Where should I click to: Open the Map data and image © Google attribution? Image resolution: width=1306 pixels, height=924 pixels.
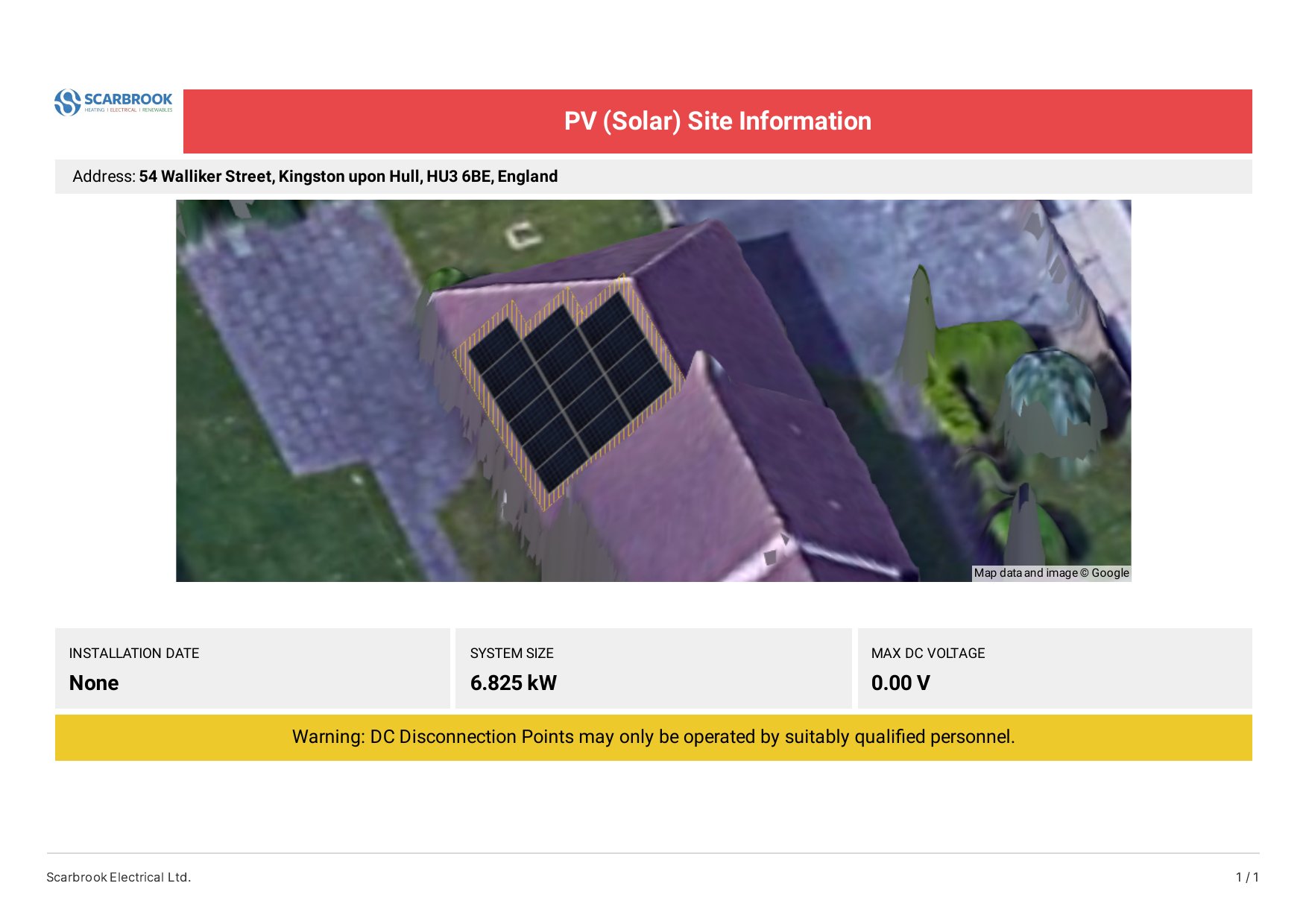coord(1051,573)
